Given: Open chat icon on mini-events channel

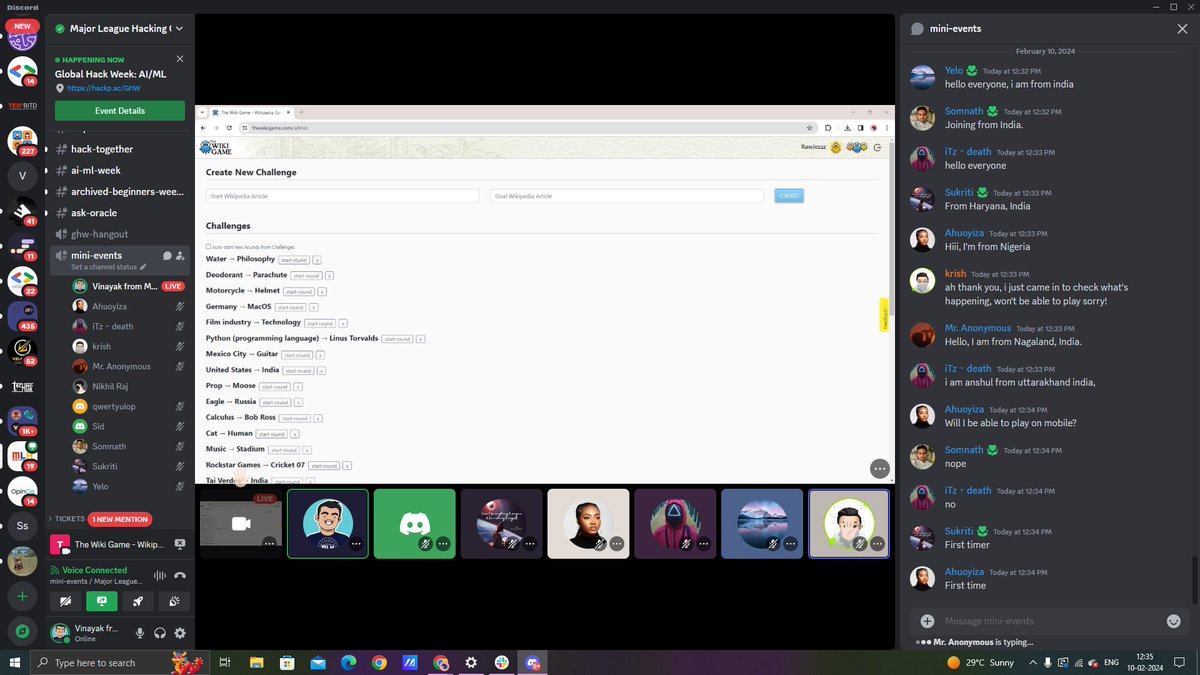Looking at the screenshot, I should [x=167, y=256].
